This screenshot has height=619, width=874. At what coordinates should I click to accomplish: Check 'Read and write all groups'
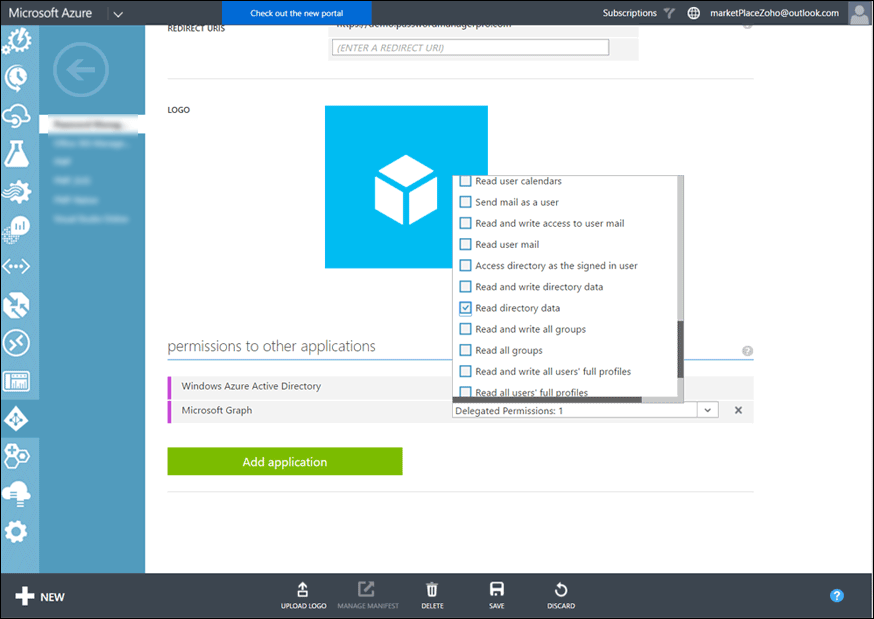pyautogui.click(x=465, y=329)
